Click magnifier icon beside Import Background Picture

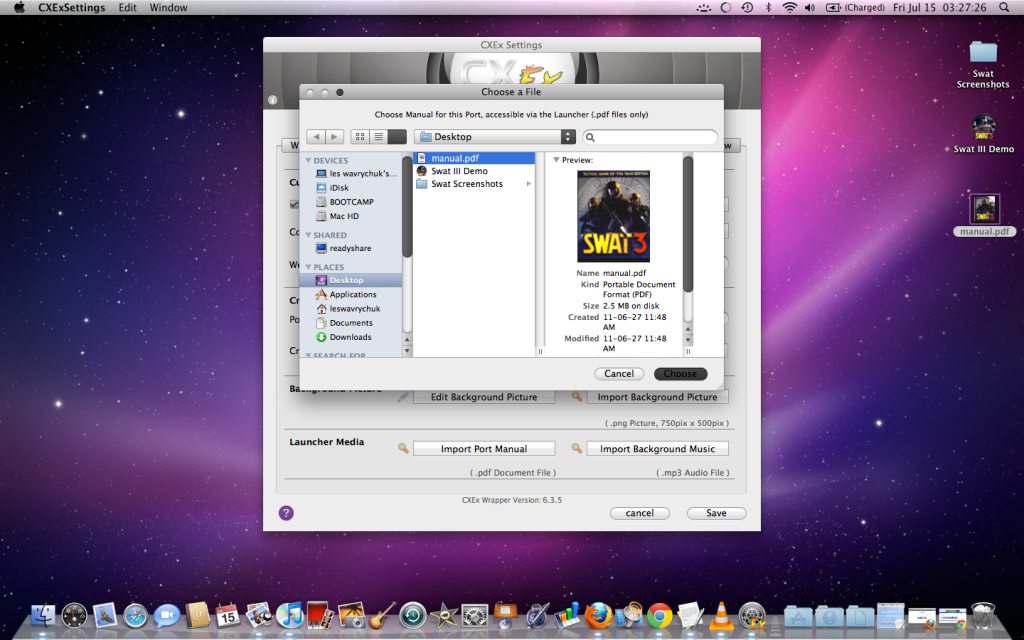(577, 396)
